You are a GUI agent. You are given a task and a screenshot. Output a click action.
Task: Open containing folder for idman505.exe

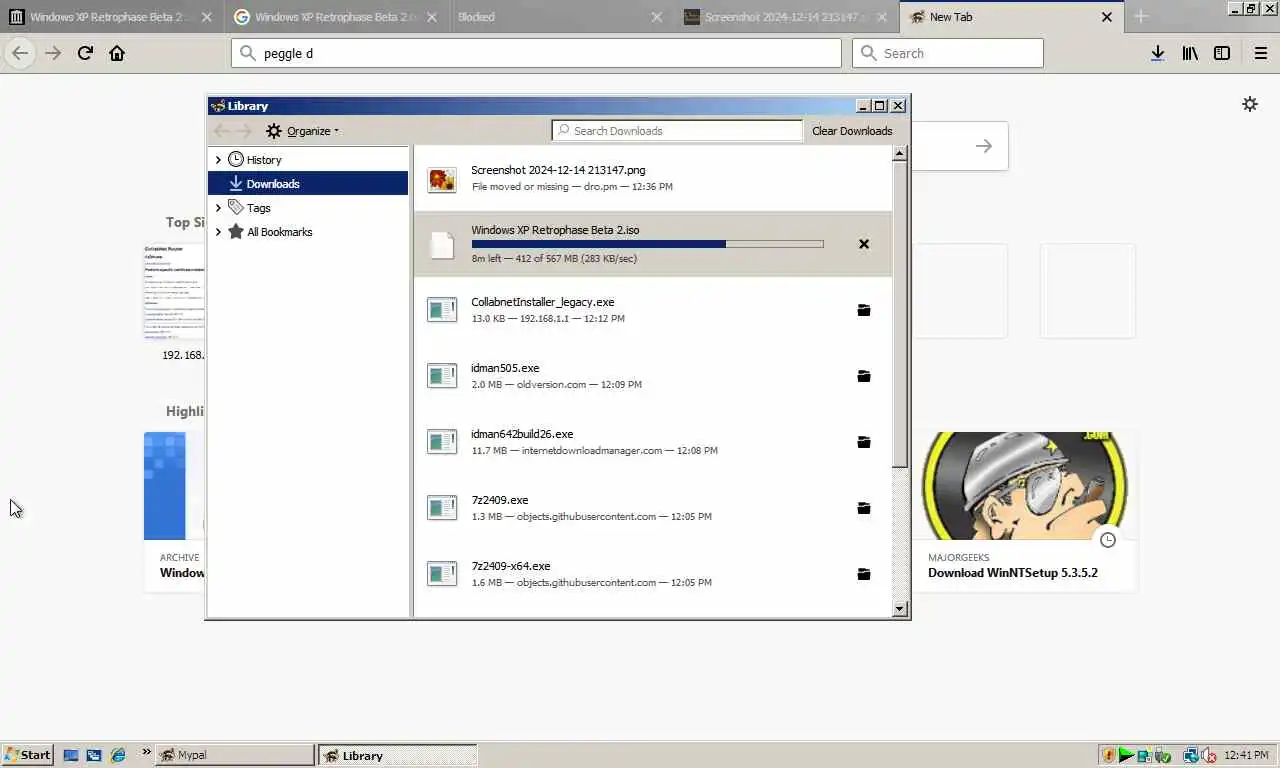click(x=864, y=376)
